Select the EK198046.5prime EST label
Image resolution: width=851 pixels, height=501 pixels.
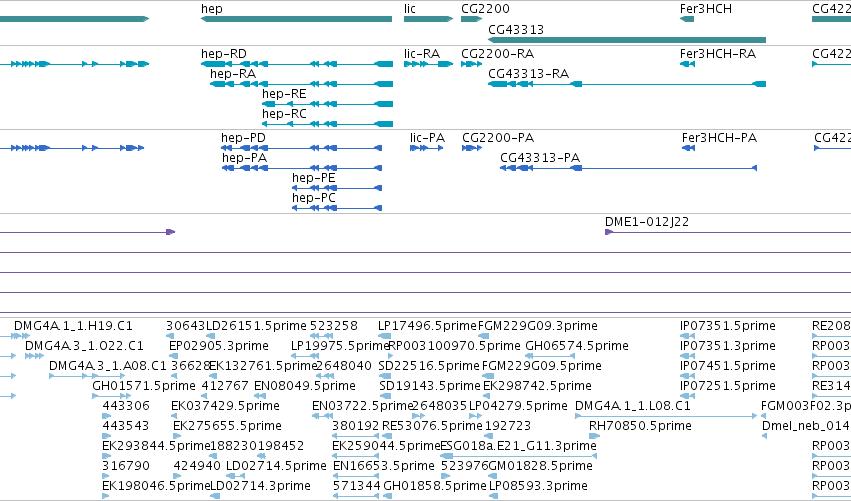pyautogui.click(x=156, y=487)
